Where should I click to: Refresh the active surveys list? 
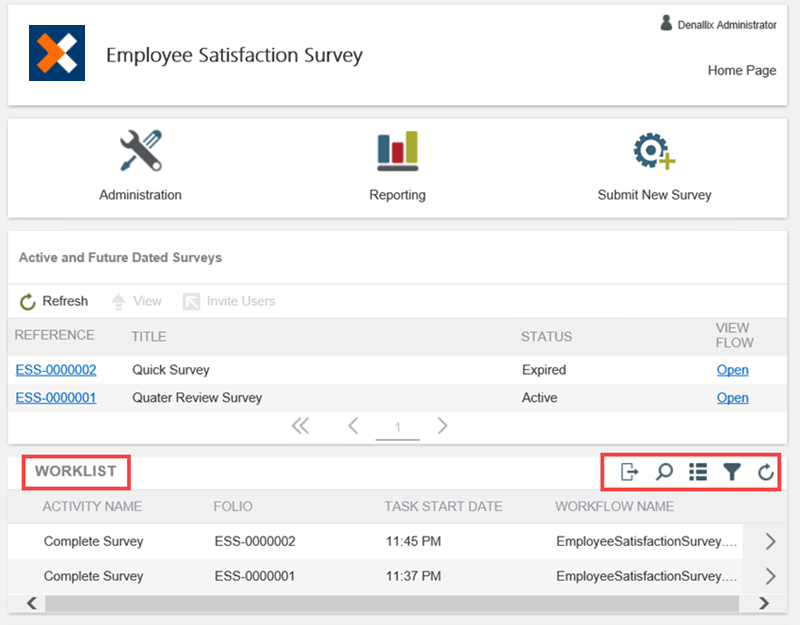tap(54, 301)
